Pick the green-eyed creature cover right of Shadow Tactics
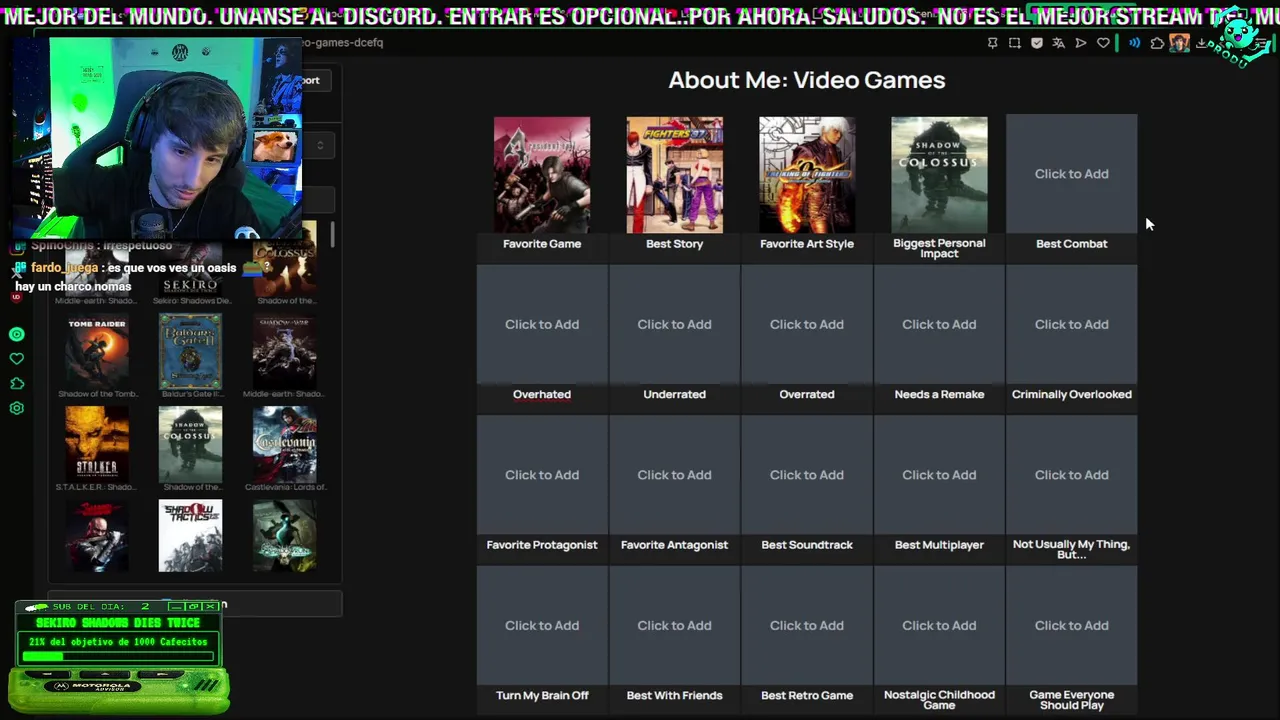Viewport: 1280px width, 720px height. (x=285, y=536)
